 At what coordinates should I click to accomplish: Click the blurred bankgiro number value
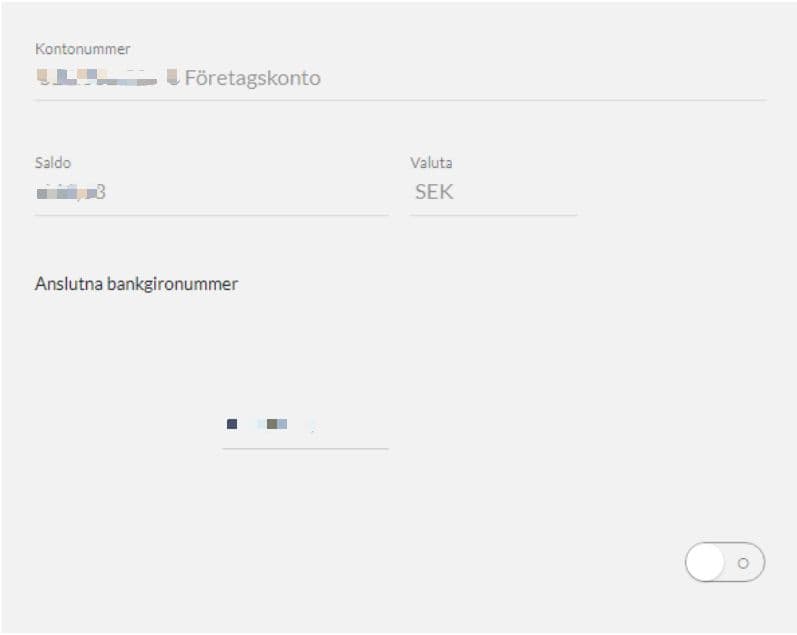tap(270, 424)
